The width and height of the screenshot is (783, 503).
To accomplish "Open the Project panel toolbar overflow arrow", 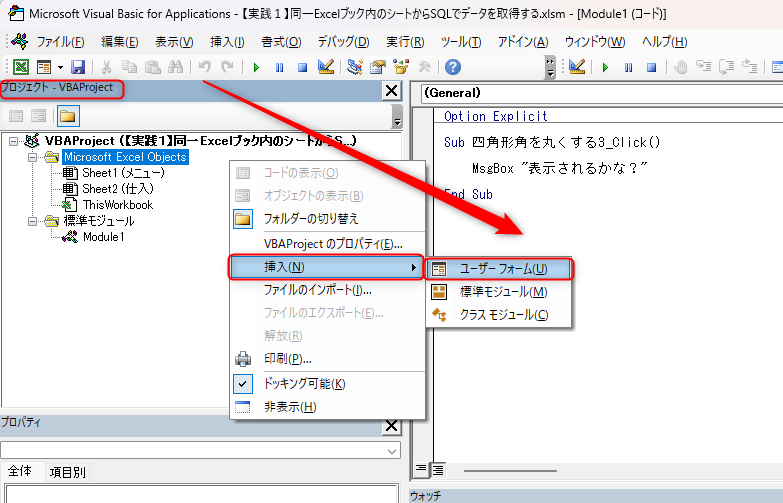I will (x=397, y=117).
